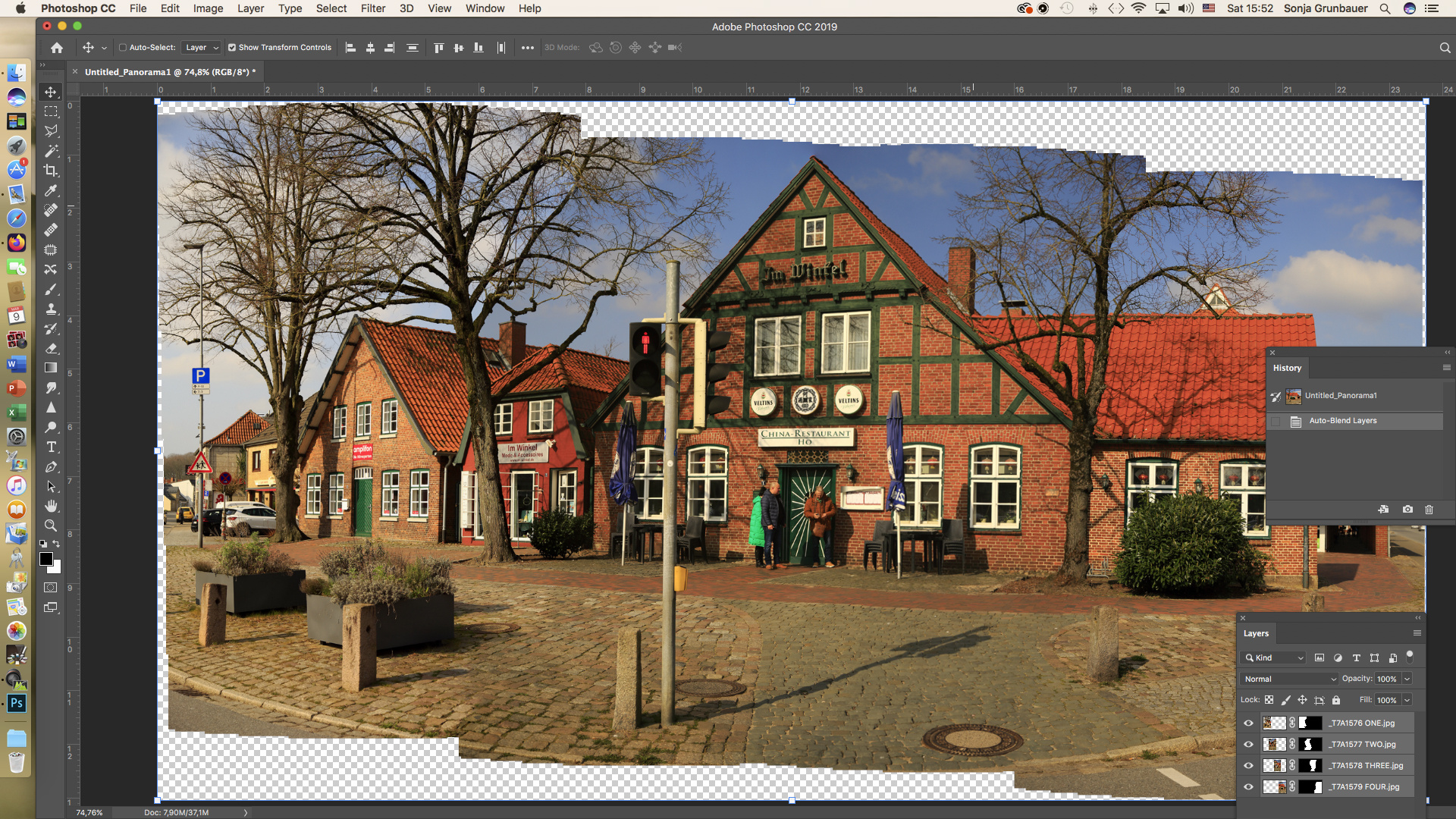Select the Crop tool
1456x819 pixels.
[x=51, y=171]
